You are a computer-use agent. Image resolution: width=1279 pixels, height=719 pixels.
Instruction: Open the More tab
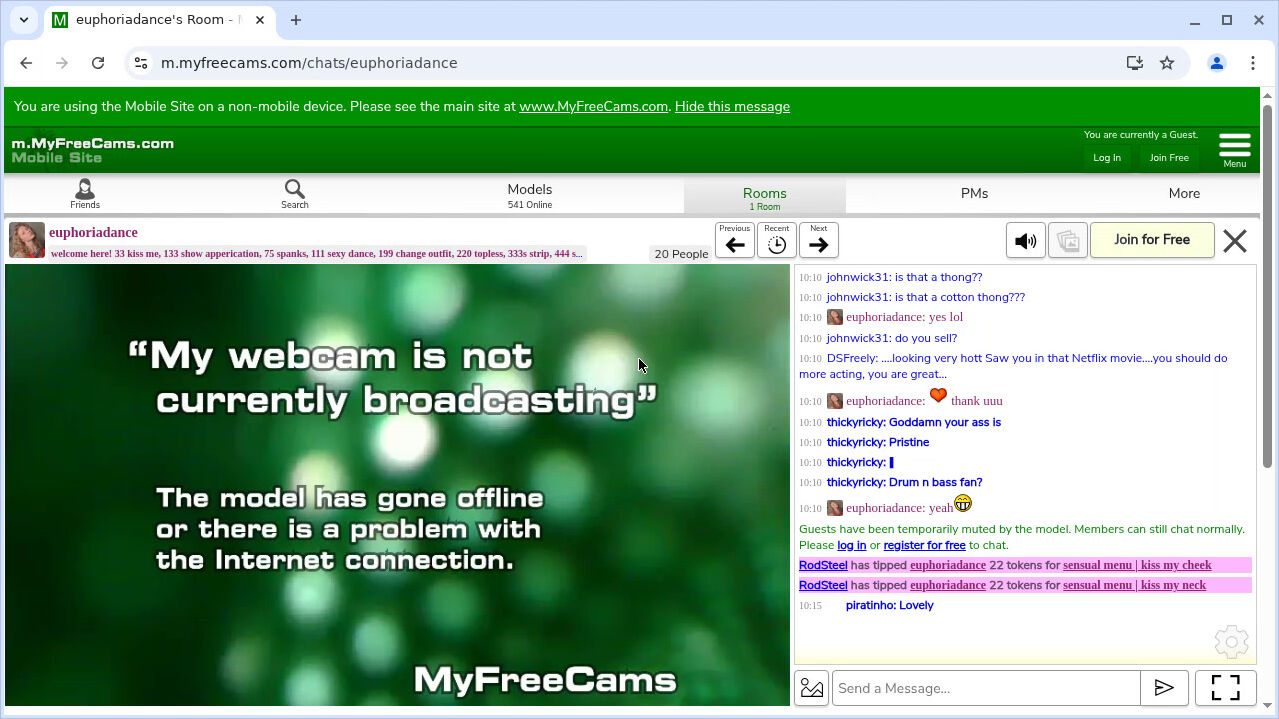1184,194
